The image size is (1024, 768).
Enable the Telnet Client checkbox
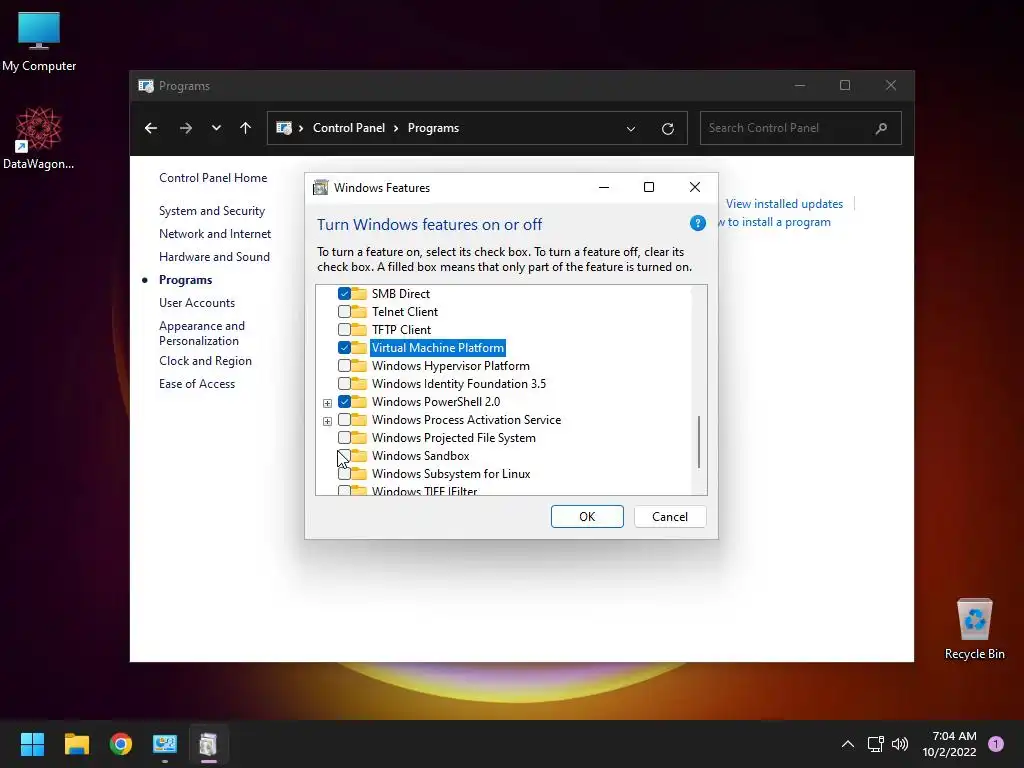pyautogui.click(x=344, y=312)
